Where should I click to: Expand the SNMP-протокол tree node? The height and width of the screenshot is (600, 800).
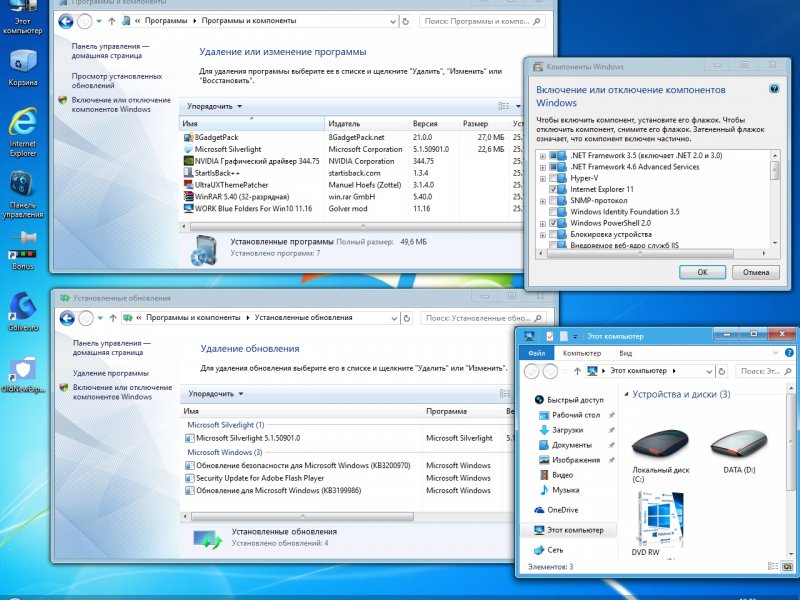click(543, 201)
